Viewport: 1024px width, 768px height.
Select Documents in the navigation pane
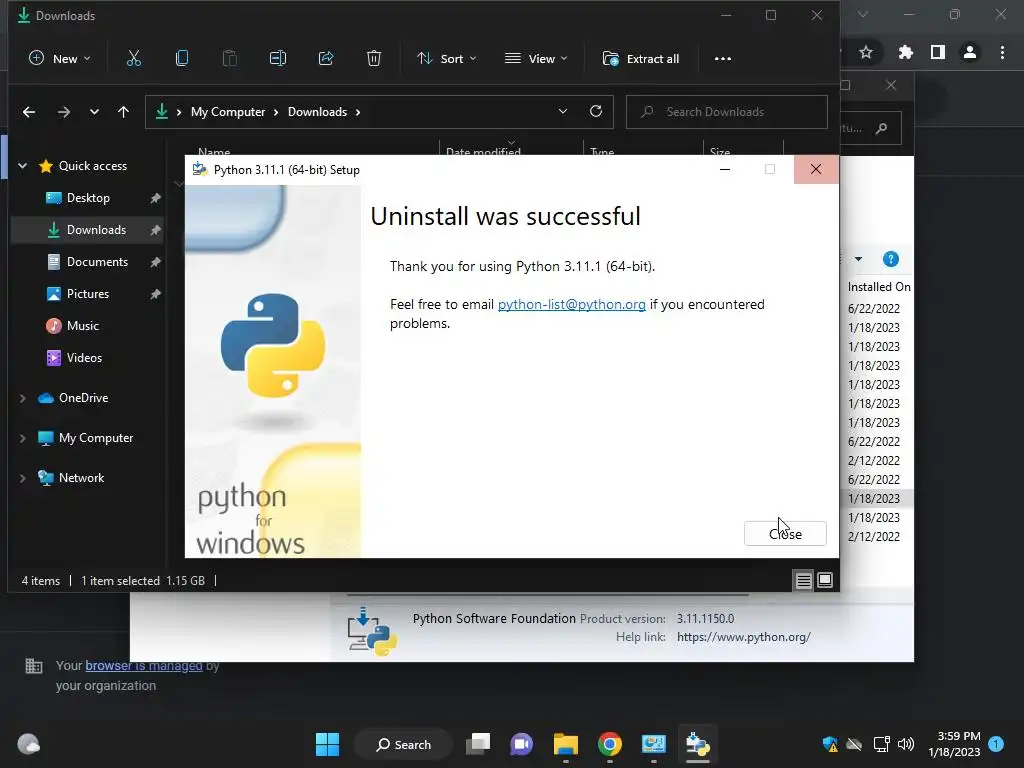[x=97, y=262]
